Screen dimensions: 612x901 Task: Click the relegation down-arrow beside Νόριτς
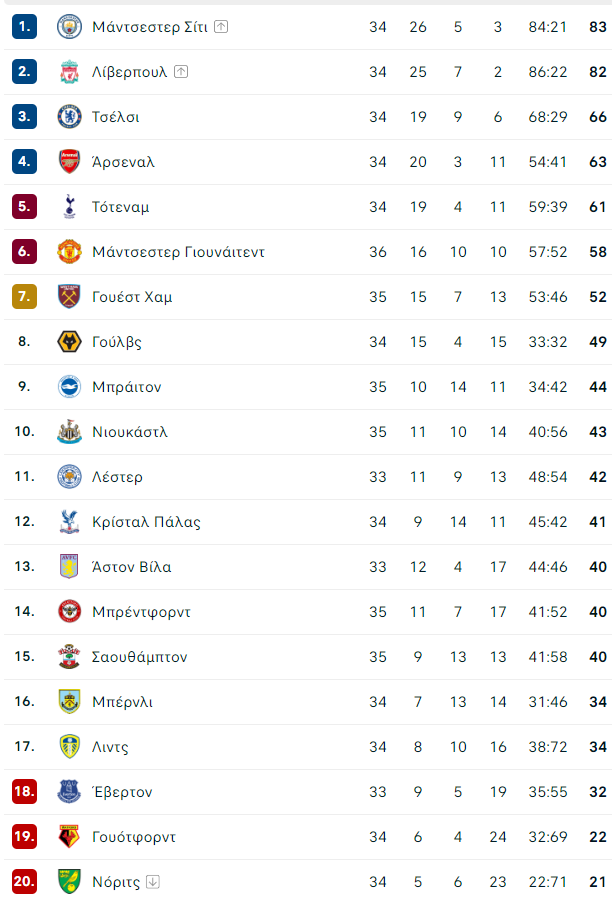click(x=153, y=881)
